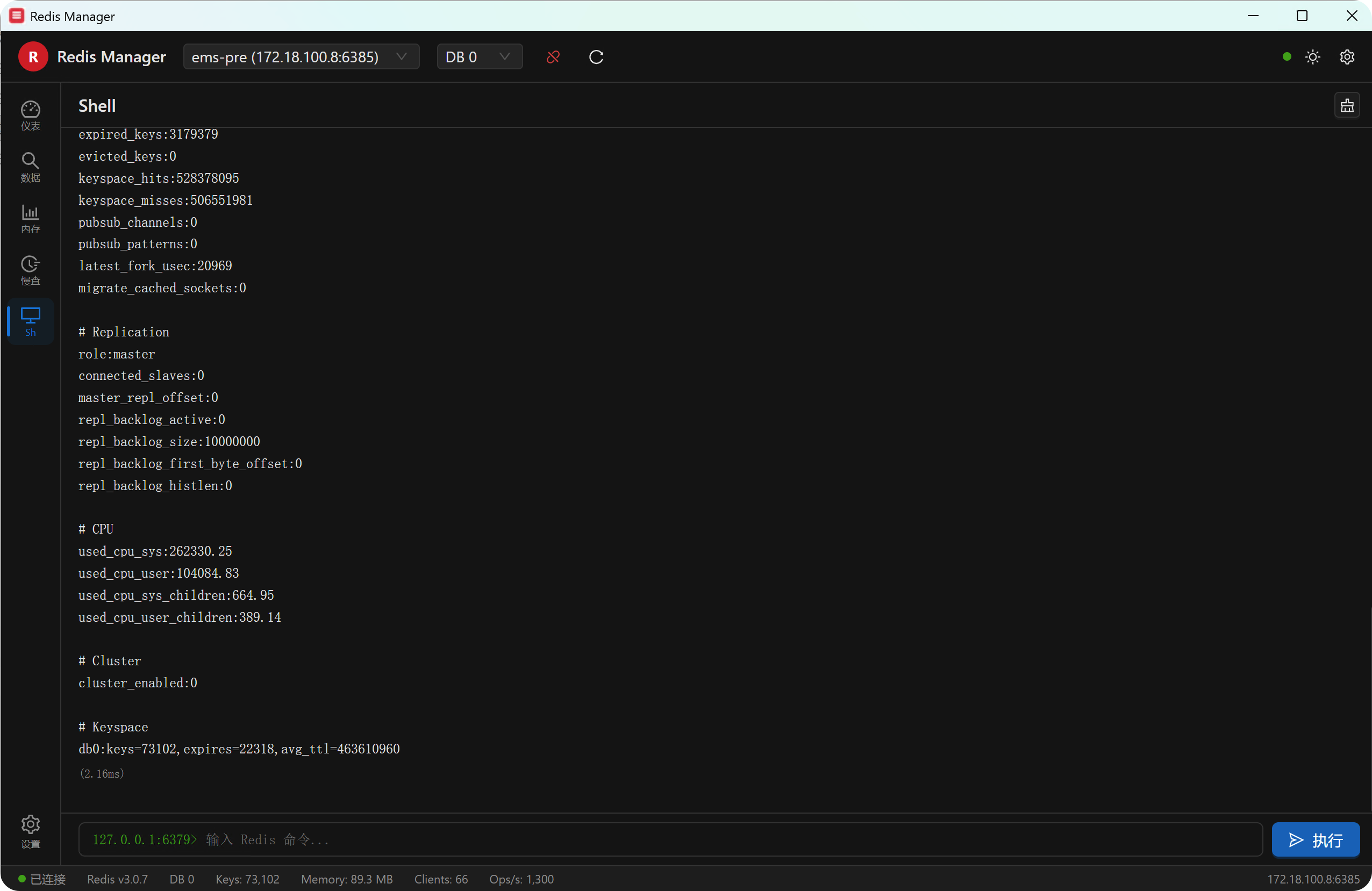Click the Keys: 73,102 status entry

(x=247, y=880)
